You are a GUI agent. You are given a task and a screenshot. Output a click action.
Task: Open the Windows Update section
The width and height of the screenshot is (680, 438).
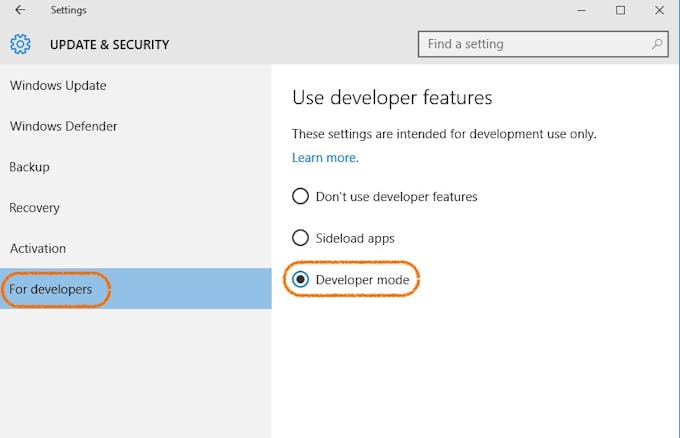[x=58, y=86]
